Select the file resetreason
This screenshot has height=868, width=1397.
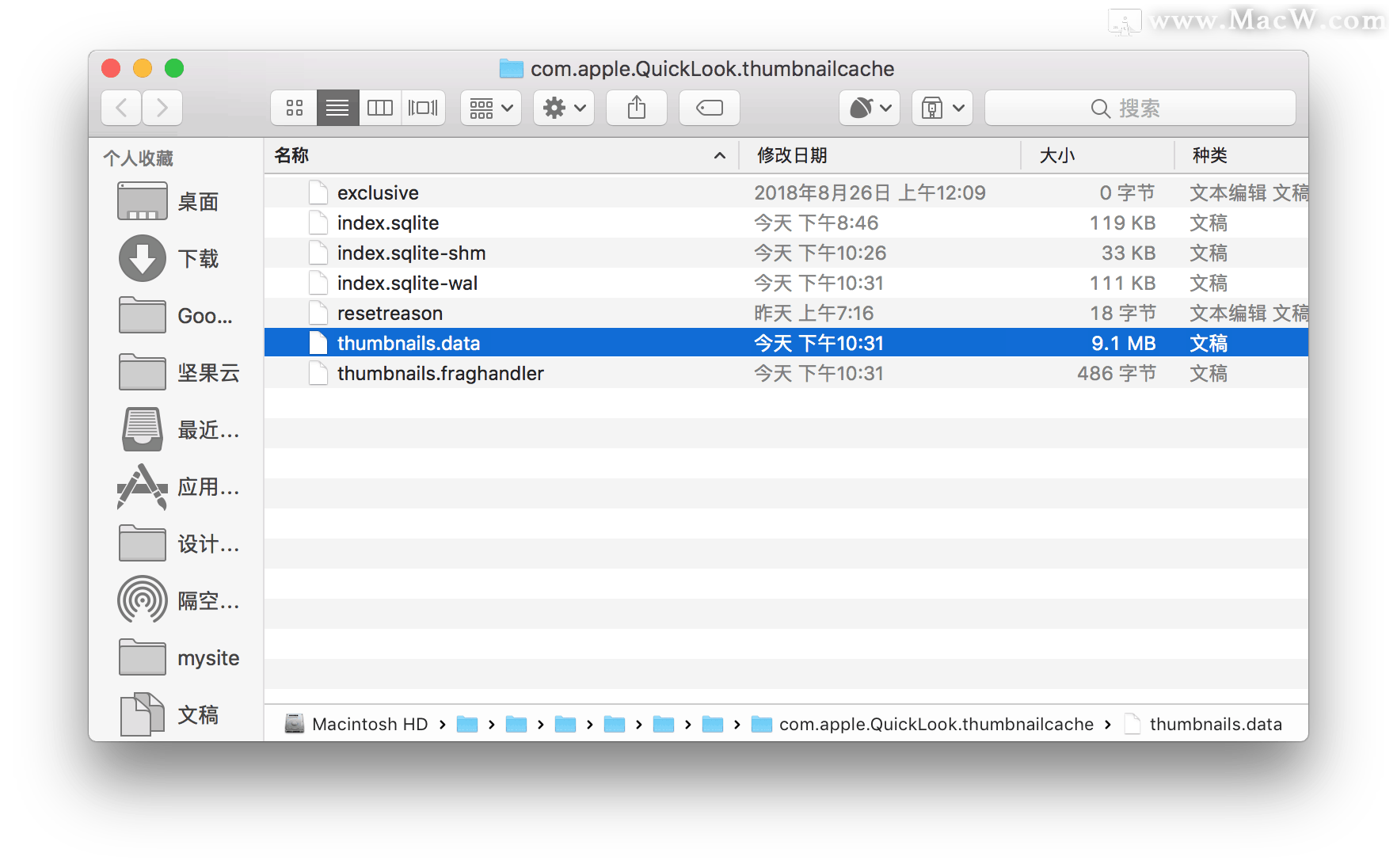786,313
